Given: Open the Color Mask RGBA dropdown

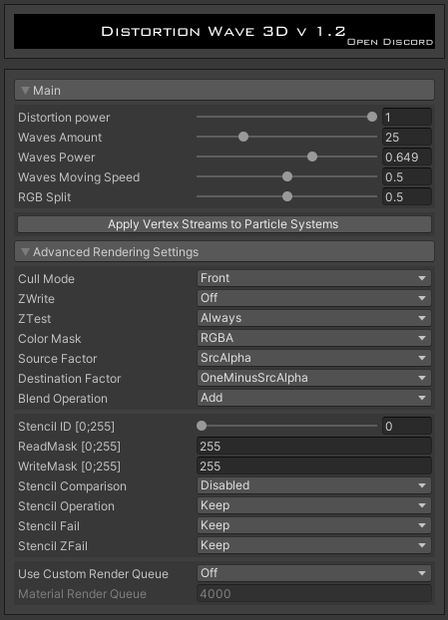Looking at the screenshot, I should (x=314, y=338).
